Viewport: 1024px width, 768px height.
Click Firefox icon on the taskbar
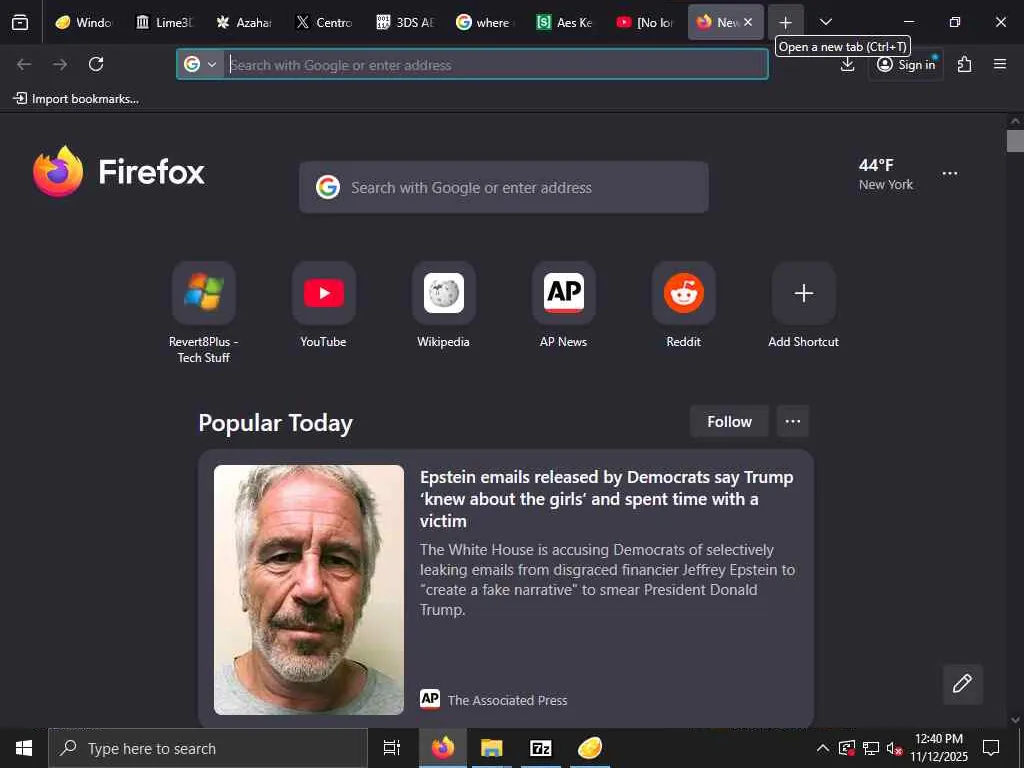click(443, 748)
